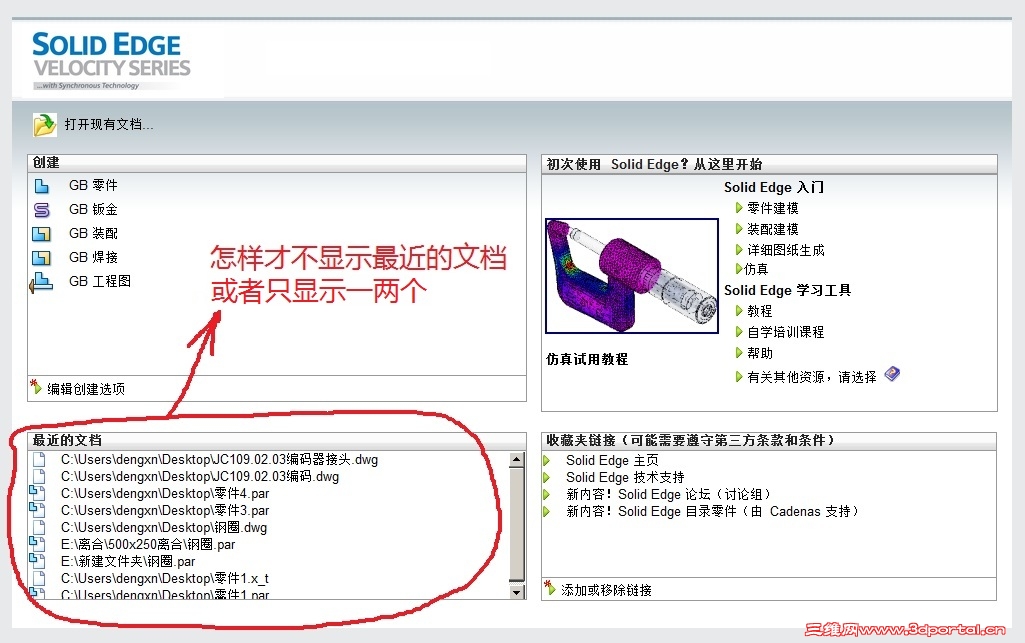Viewport: 1025px width, 643px height.
Task: Open recent file JC109.02.03编码器接头.dwg
Action: pyautogui.click(x=219, y=459)
